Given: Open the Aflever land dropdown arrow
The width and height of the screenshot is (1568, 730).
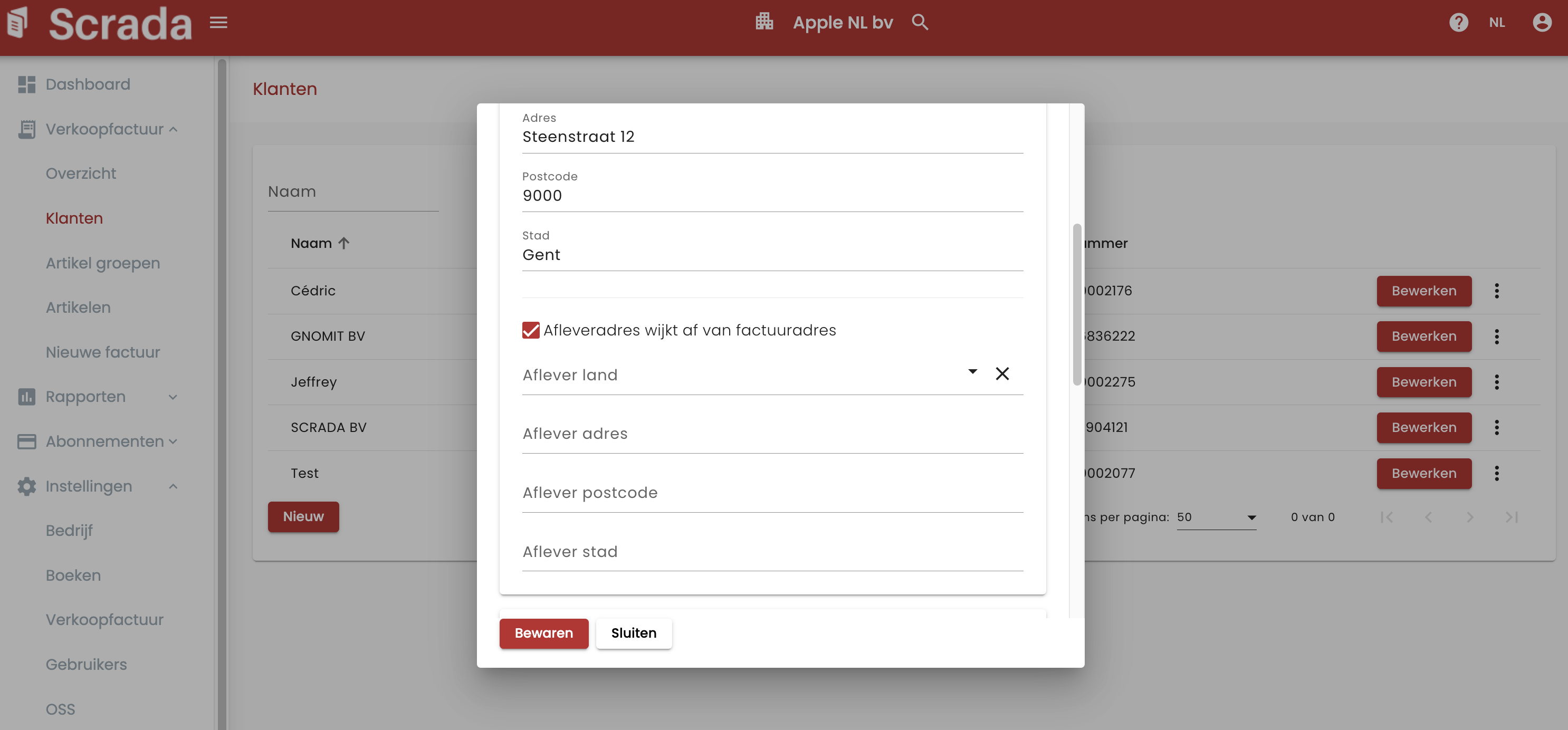Looking at the screenshot, I should pos(972,372).
